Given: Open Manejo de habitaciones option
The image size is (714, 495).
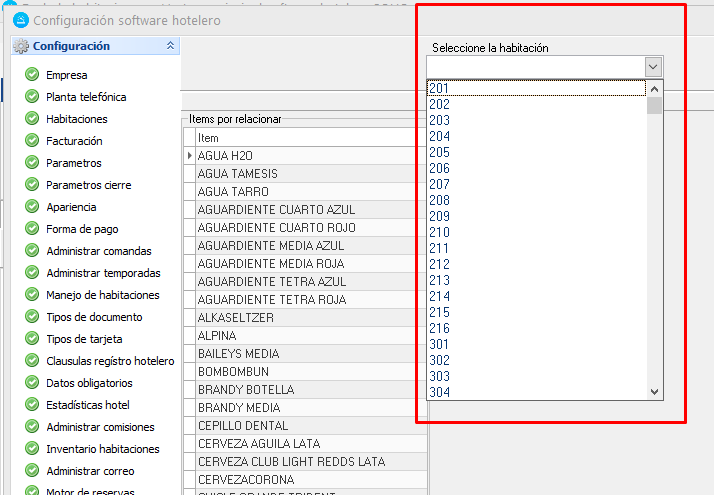Looking at the screenshot, I should click(102, 295).
